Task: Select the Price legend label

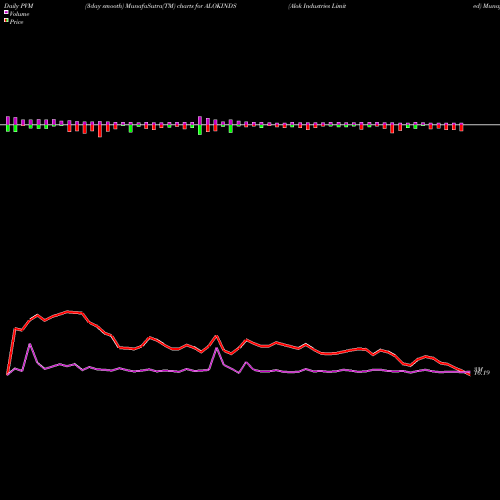Action: (16, 22)
